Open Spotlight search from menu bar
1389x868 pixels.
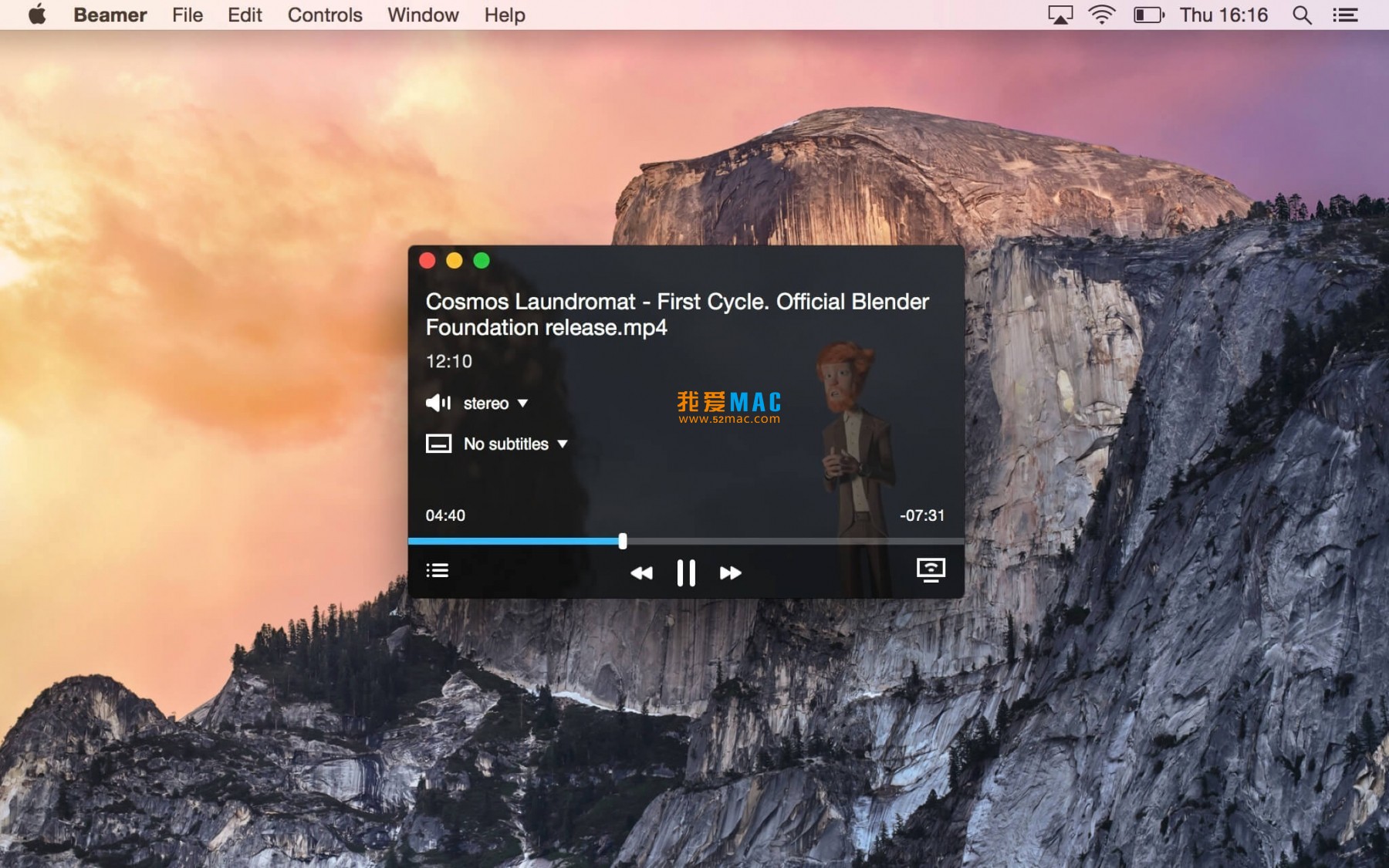pyautogui.click(x=1301, y=14)
